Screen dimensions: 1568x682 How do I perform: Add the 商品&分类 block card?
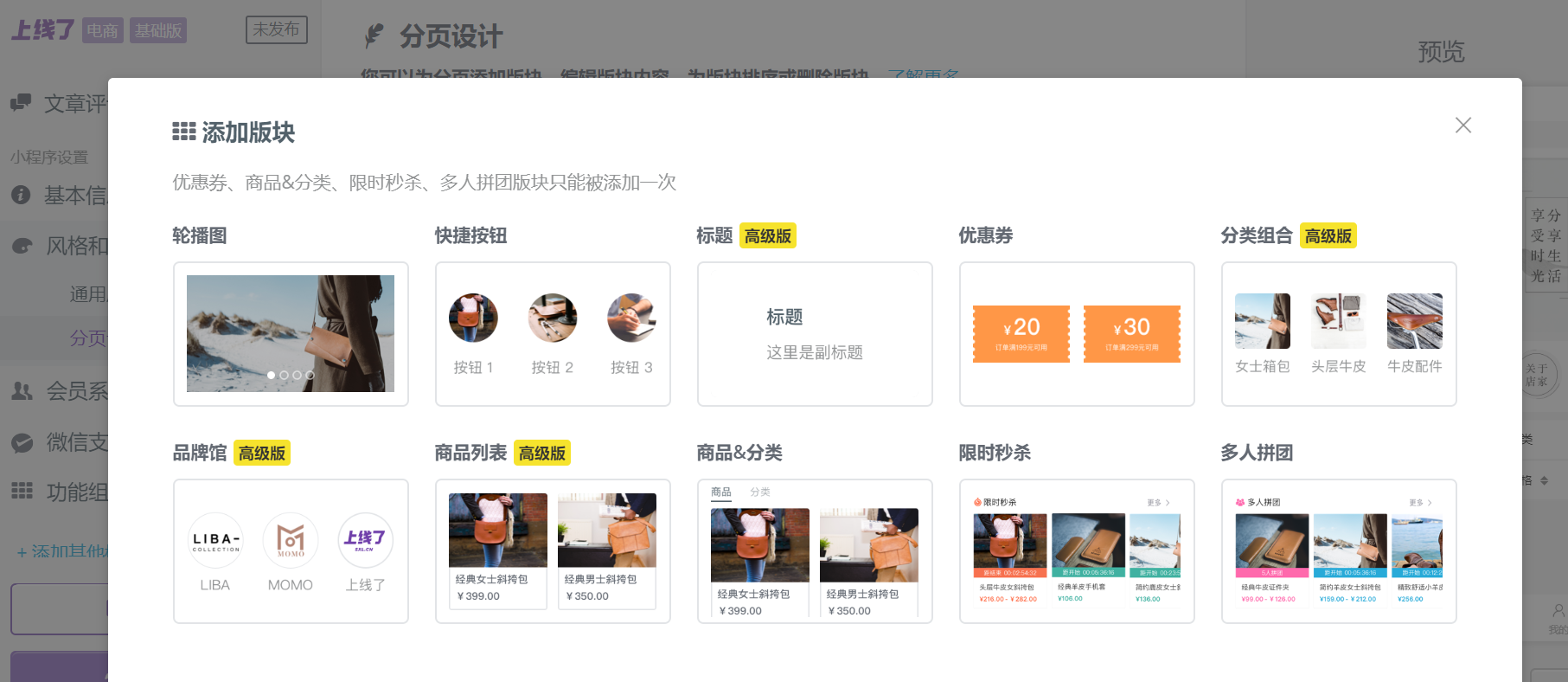tap(815, 551)
